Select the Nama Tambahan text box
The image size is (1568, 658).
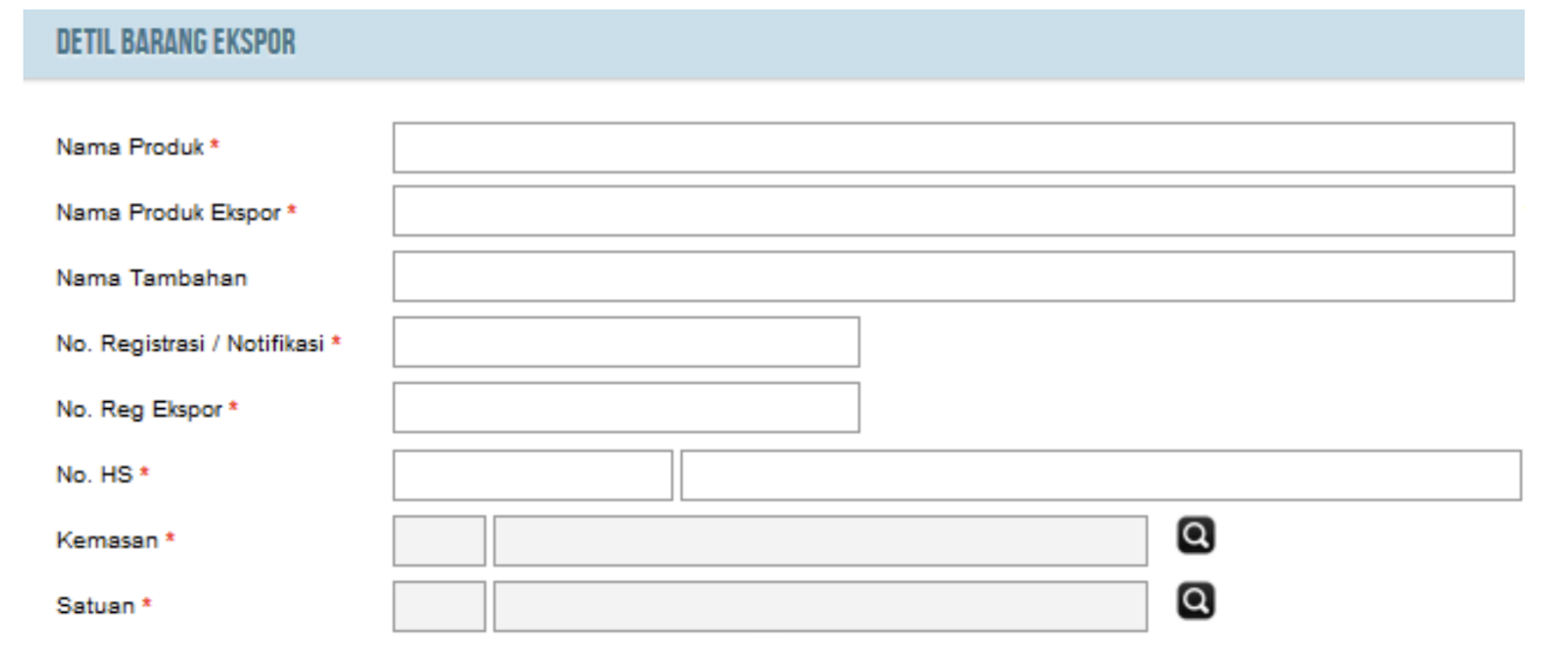pyautogui.click(x=953, y=277)
